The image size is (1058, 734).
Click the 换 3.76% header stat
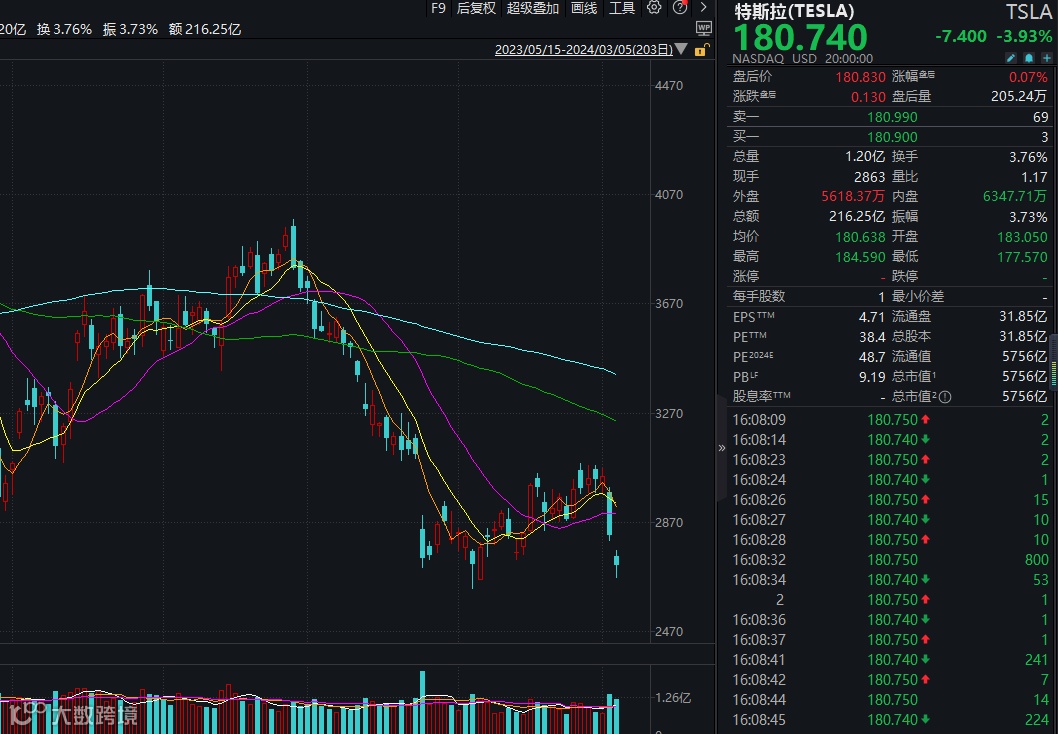pos(64,29)
